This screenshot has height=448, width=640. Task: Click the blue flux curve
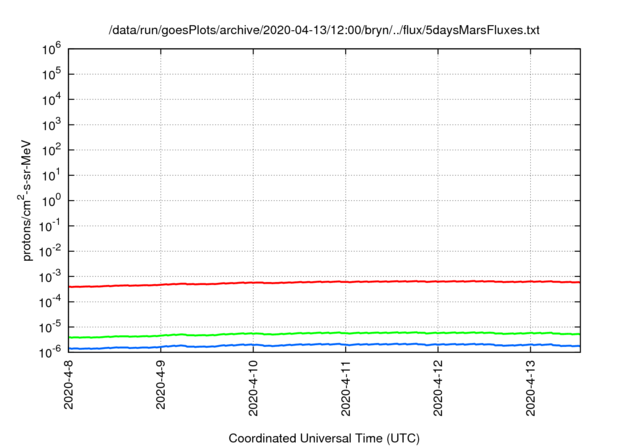pos(324,345)
